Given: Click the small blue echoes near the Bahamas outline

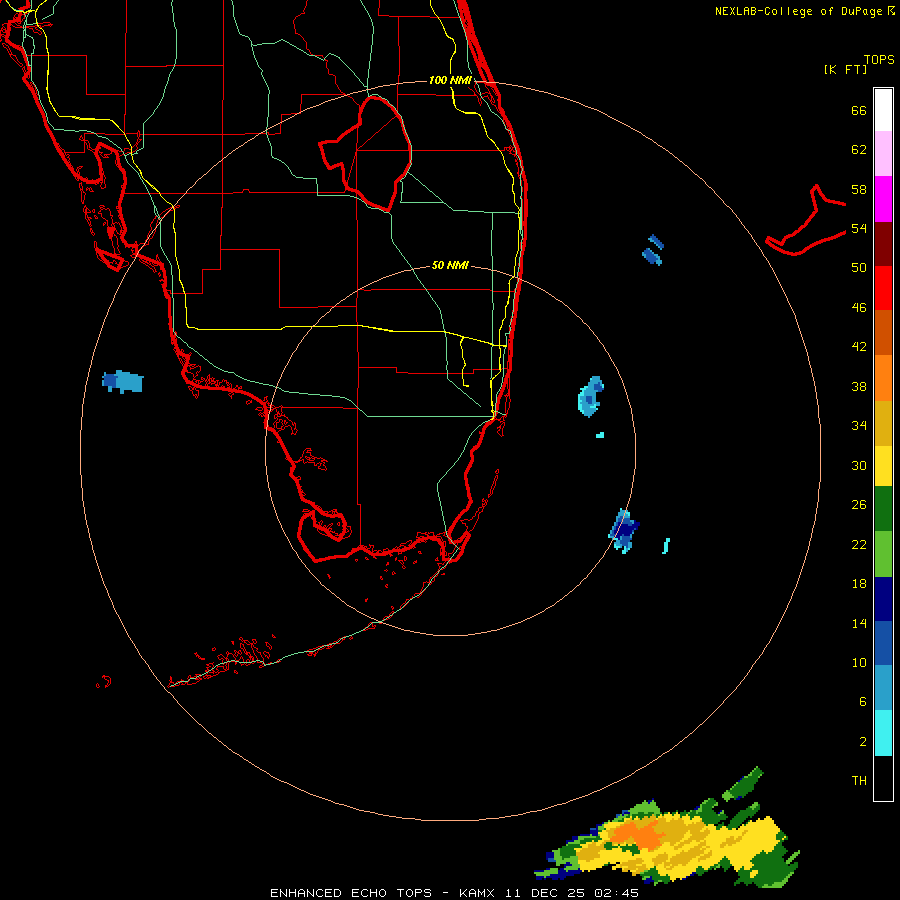Looking at the screenshot, I should tap(653, 250).
